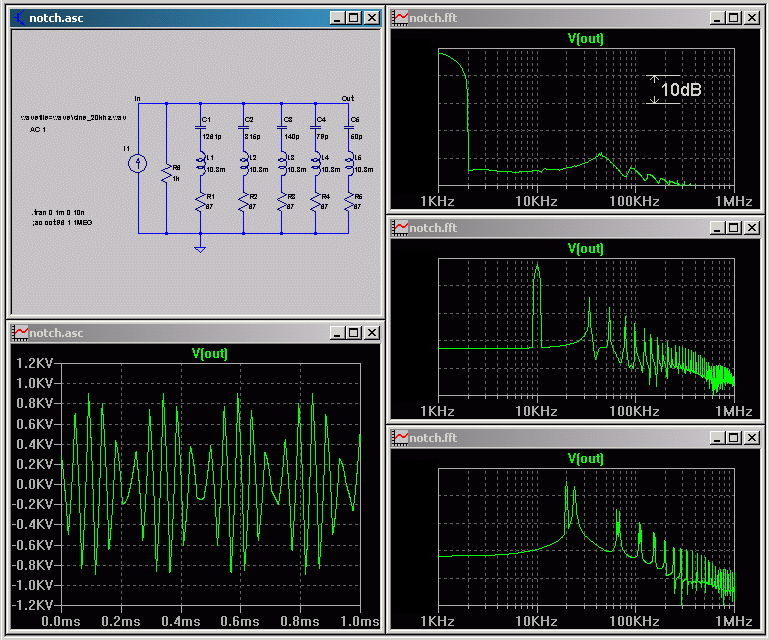Viewport: 770px width, 640px height.
Task: Maximize the bottom notch.fft plot window
Action: [x=733, y=437]
